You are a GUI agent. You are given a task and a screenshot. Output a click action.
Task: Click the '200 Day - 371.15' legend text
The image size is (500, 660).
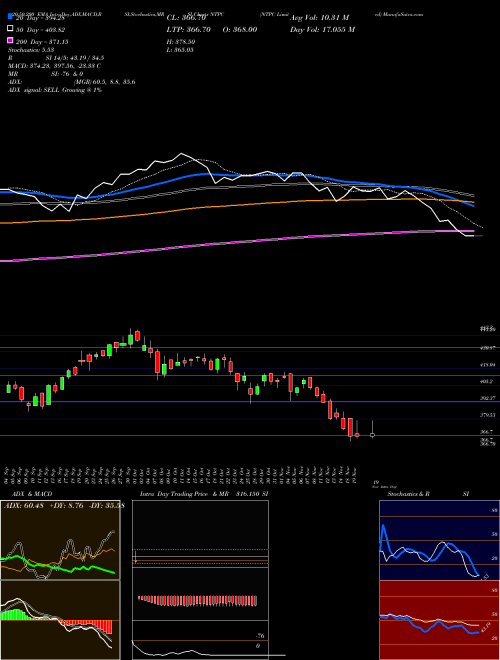[x=42, y=42]
